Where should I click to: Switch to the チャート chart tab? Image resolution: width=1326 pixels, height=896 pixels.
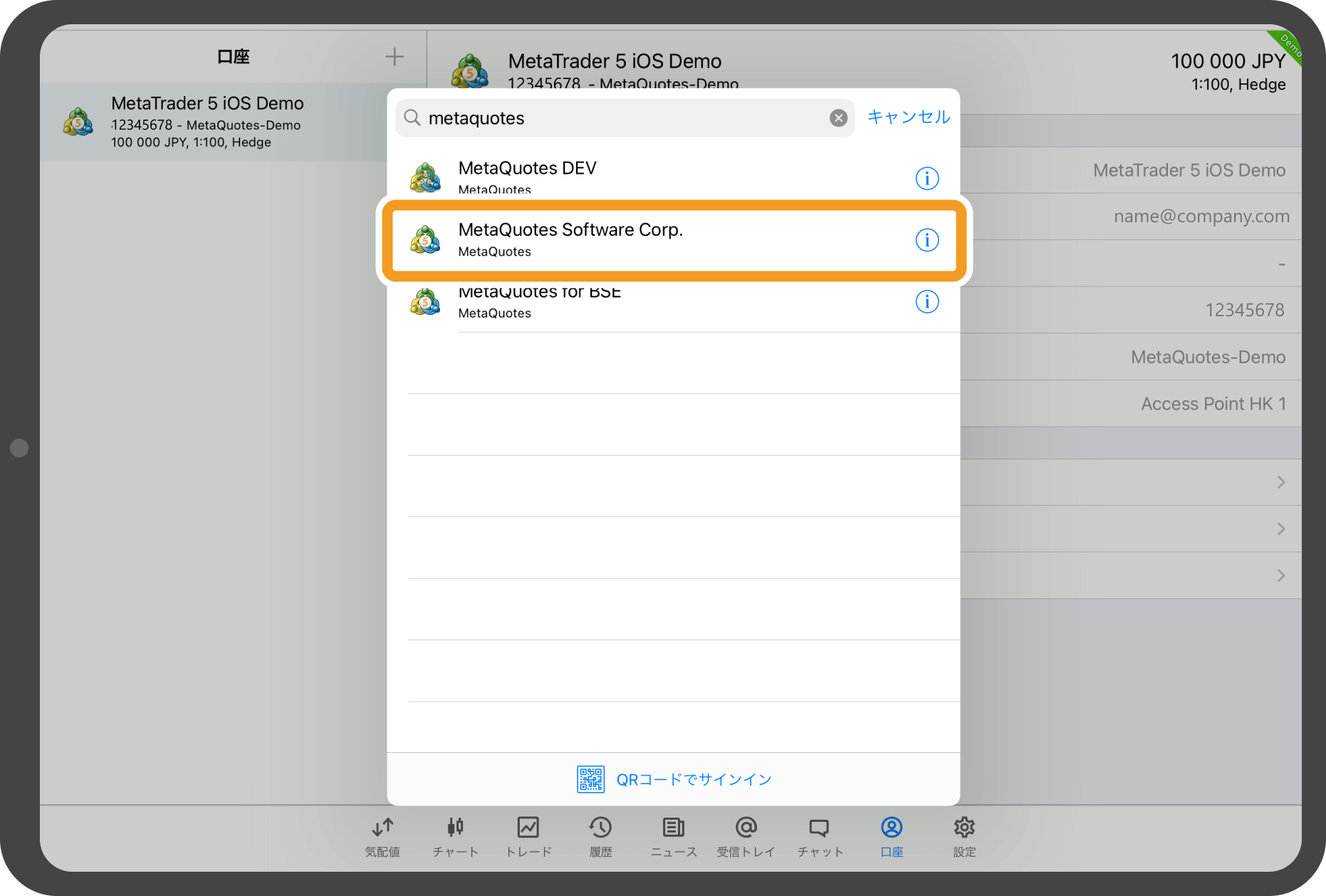pyautogui.click(x=455, y=836)
